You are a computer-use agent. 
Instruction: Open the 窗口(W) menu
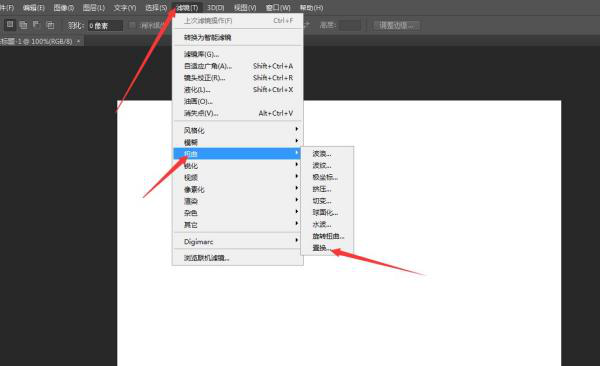(x=278, y=8)
